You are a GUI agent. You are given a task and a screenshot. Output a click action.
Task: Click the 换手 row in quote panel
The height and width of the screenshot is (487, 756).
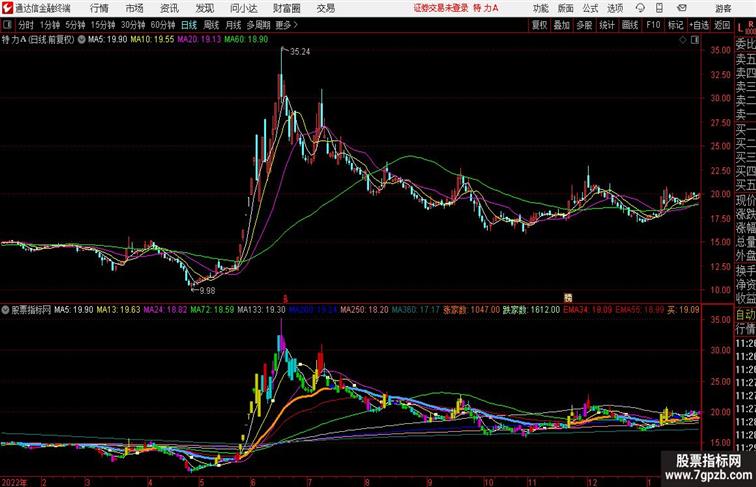click(x=745, y=271)
